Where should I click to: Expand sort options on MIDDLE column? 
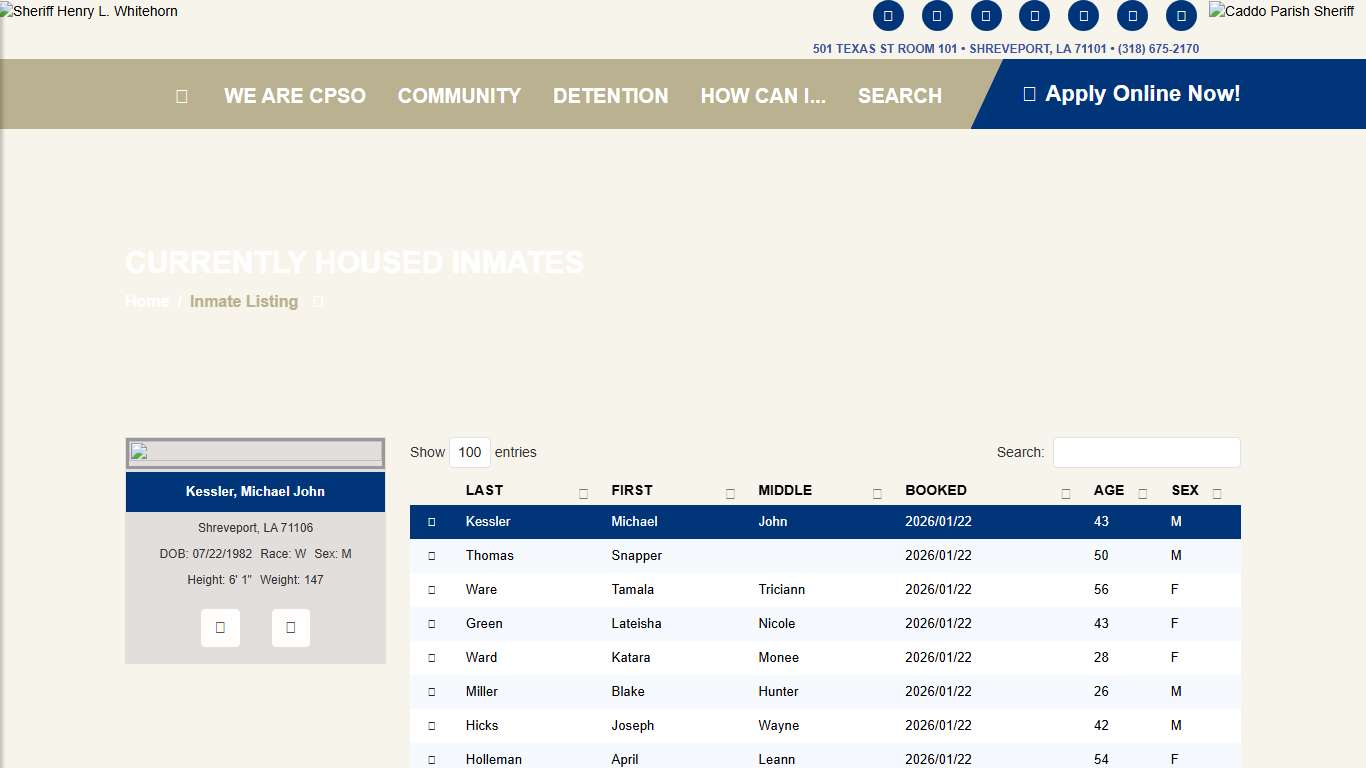click(877, 493)
